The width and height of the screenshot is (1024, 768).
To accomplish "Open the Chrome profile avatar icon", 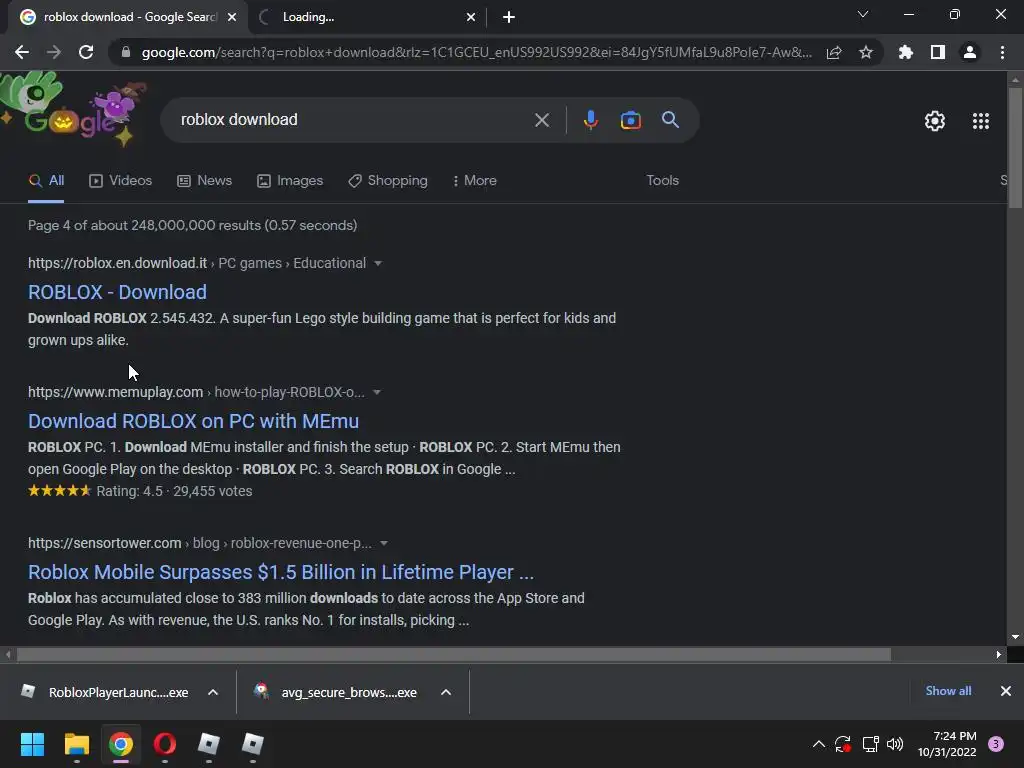I will 970,52.
